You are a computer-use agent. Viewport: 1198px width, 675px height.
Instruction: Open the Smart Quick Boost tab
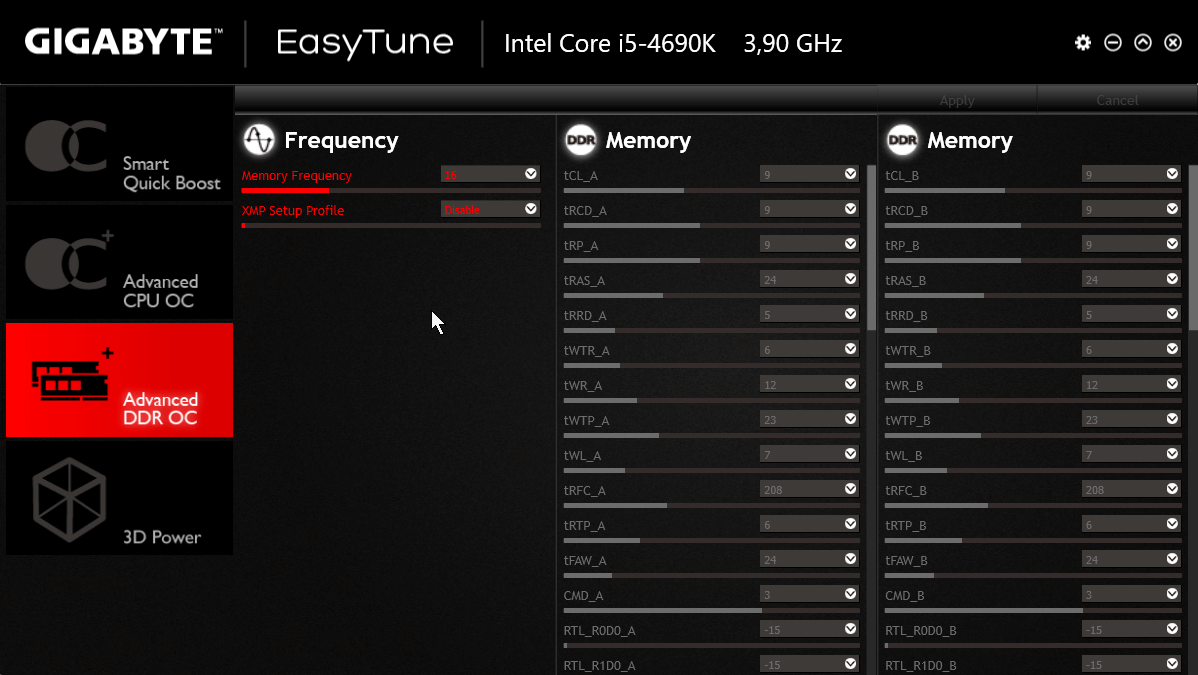point(119,144)
